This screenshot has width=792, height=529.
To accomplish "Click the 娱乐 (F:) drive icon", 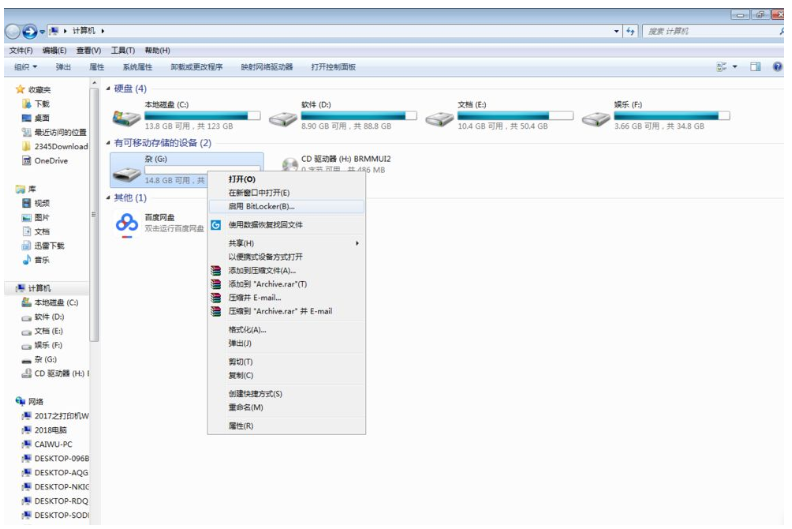I will point(597,118).
